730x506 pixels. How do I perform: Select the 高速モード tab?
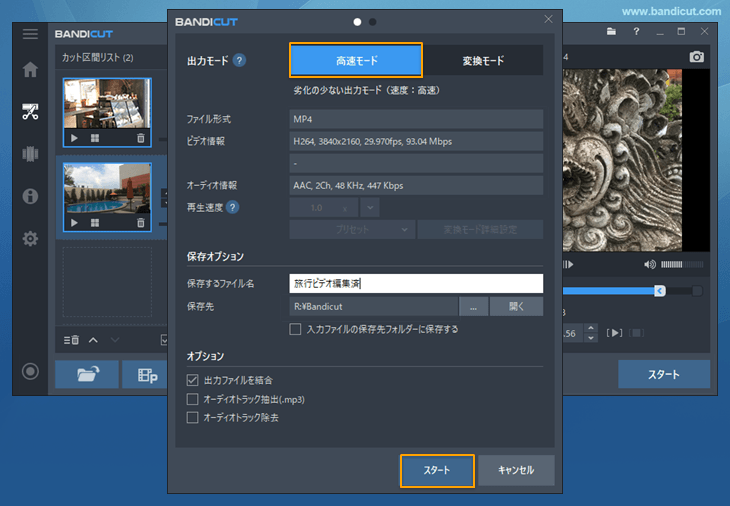pos(356,61)
